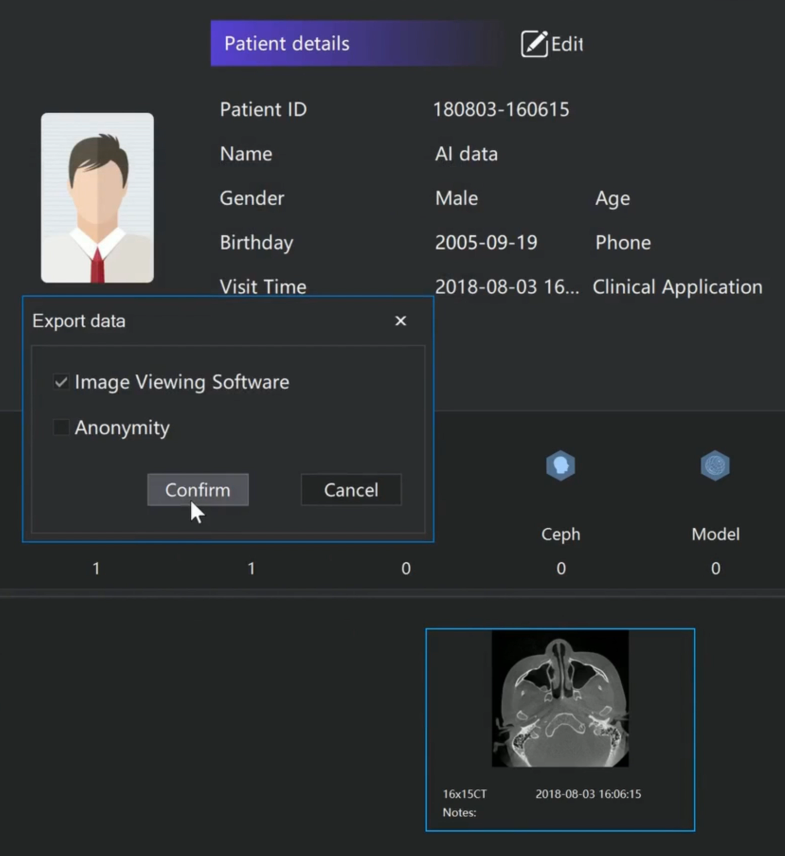Click the Birthday value 2005-09-19

(486, 242)
